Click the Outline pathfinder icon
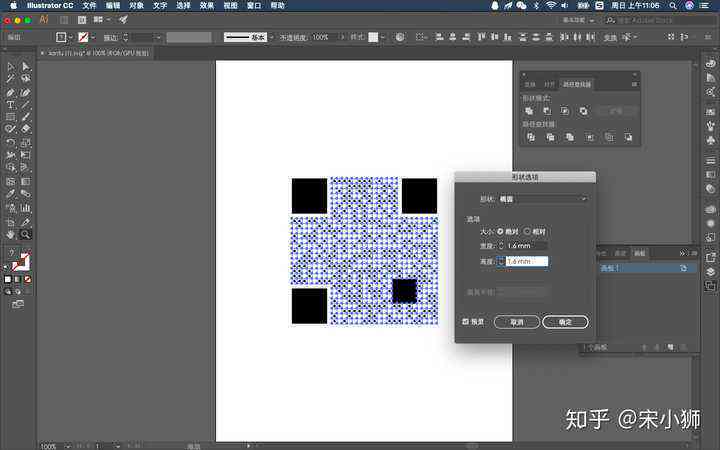 pos(609,137)
